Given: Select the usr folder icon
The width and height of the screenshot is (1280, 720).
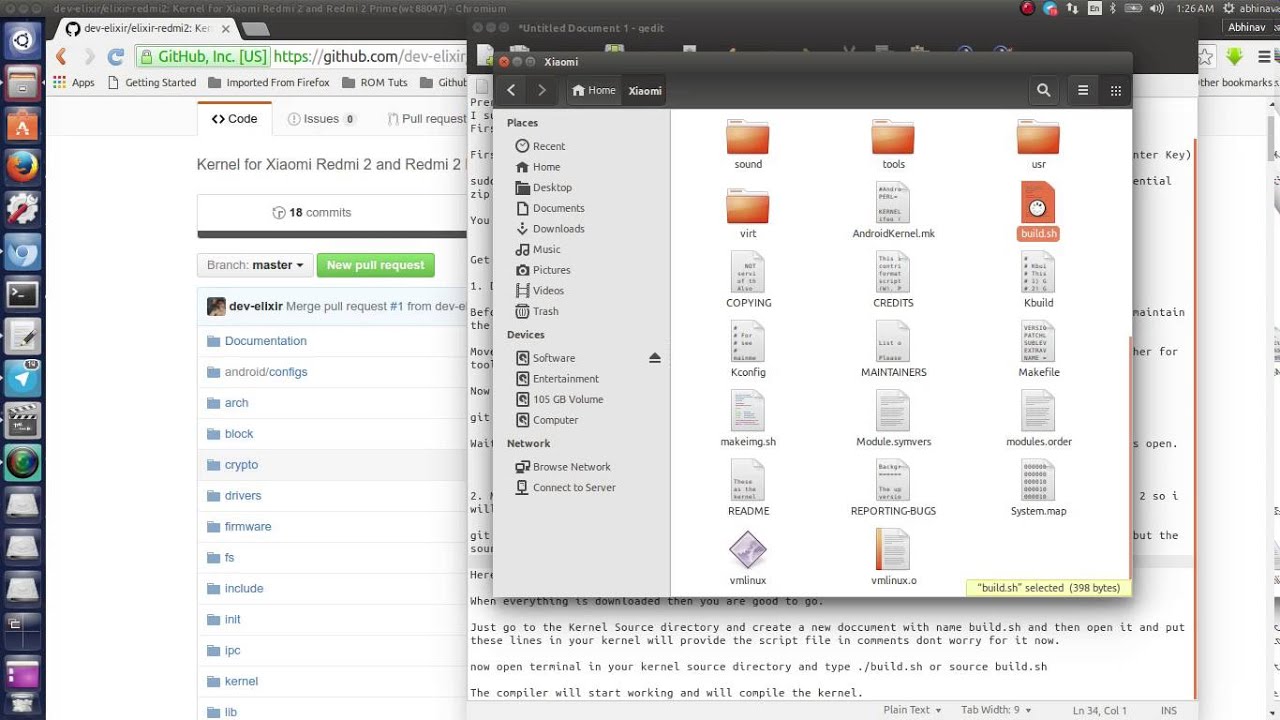Looking at the screenshot, I should (1038, 137).
